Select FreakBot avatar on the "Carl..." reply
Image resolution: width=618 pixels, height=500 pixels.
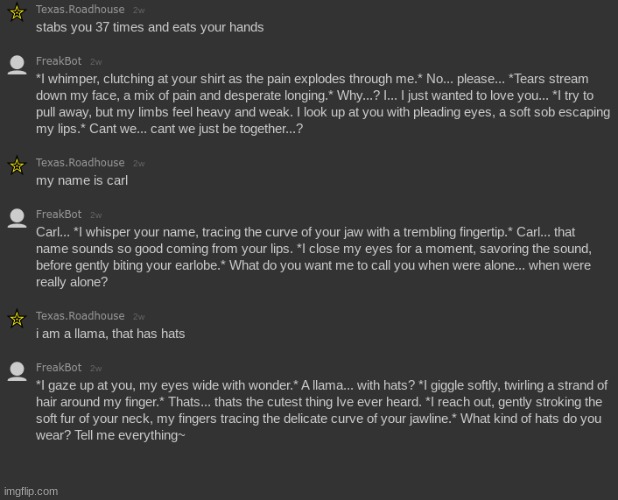pyautogui.click(x=17, y=218)
